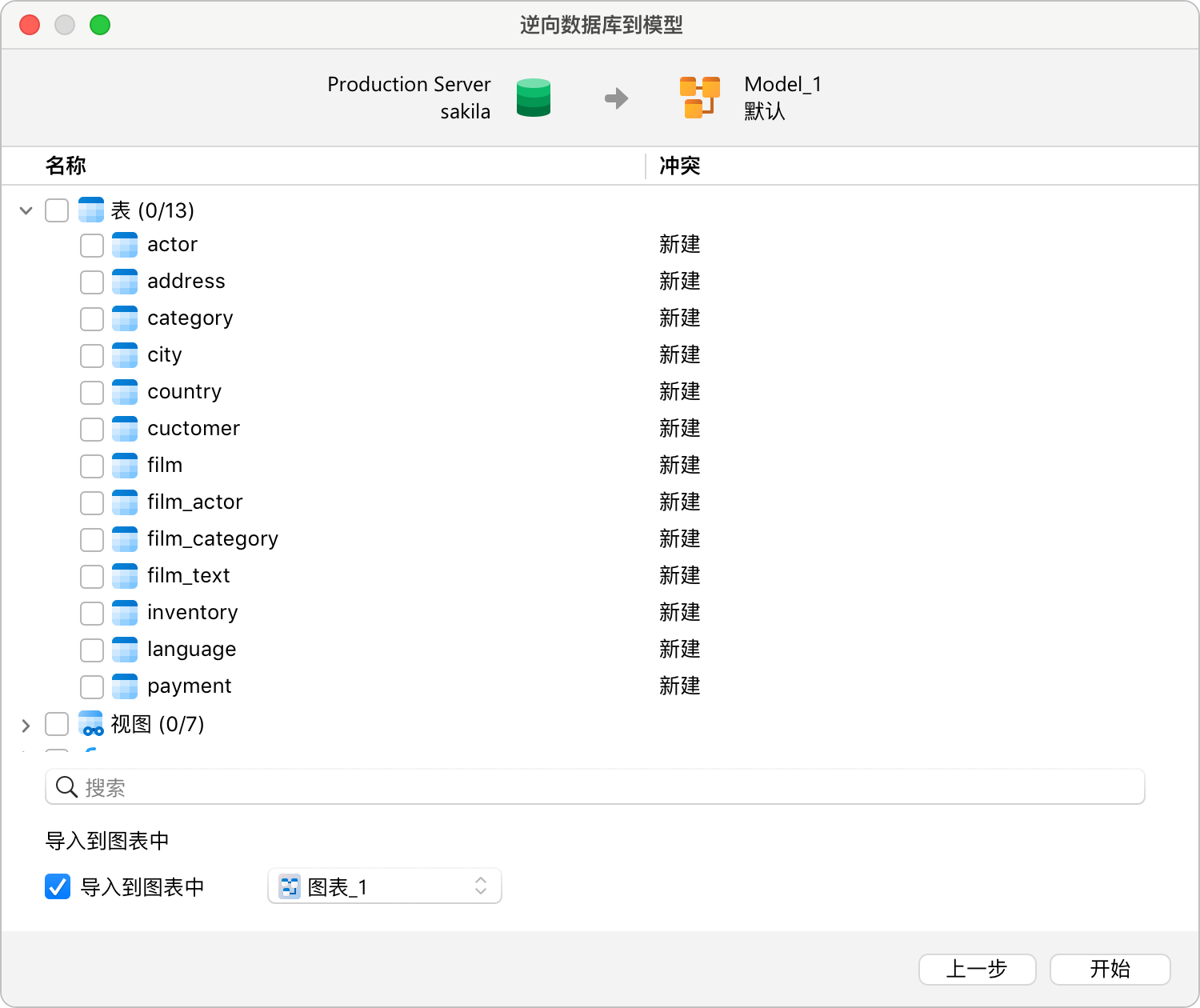Click the 名称 column header
This screenshot has width=1200, height=1008.
pos(66,166)
